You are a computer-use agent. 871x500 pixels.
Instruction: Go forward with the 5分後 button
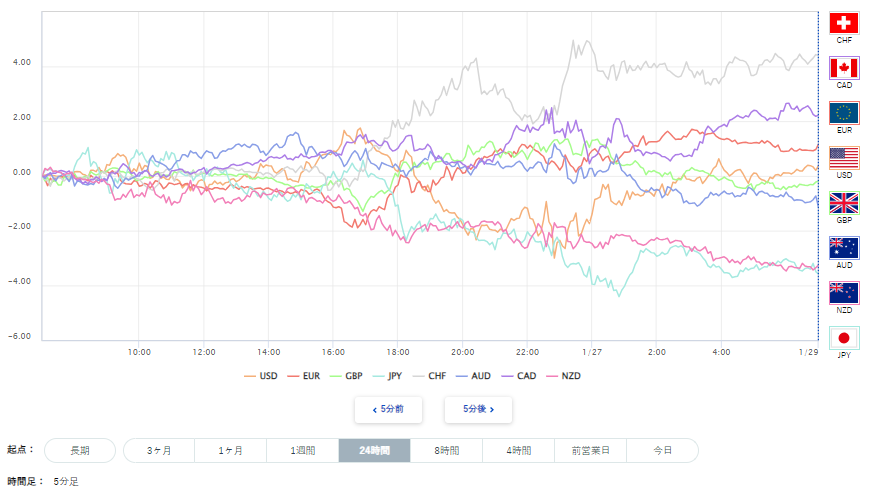[478, 409]
